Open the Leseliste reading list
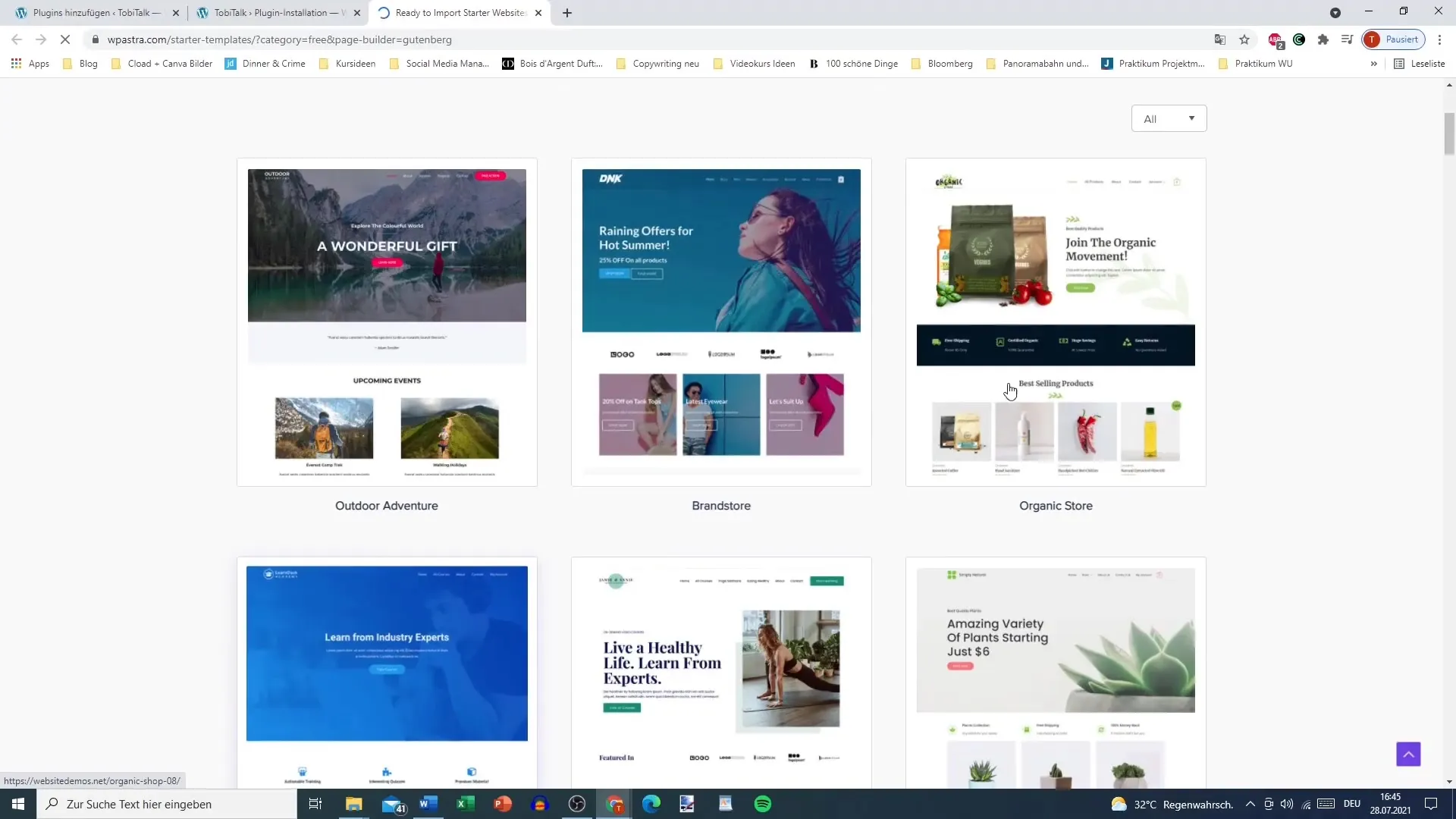This screenshot has width=1456, height=819. tap(1420, 64)
